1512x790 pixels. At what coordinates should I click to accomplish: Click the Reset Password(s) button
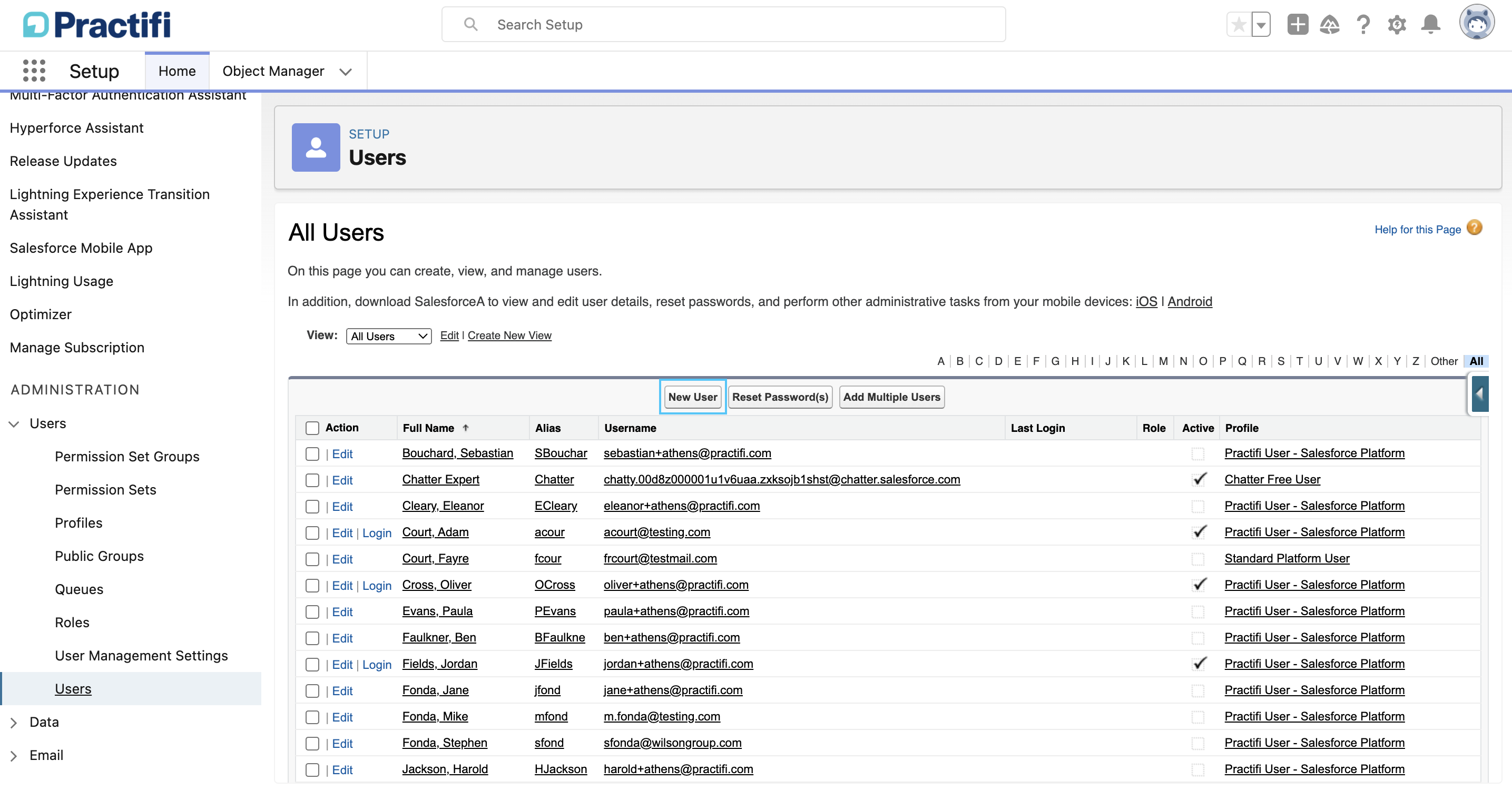[780, 397]
